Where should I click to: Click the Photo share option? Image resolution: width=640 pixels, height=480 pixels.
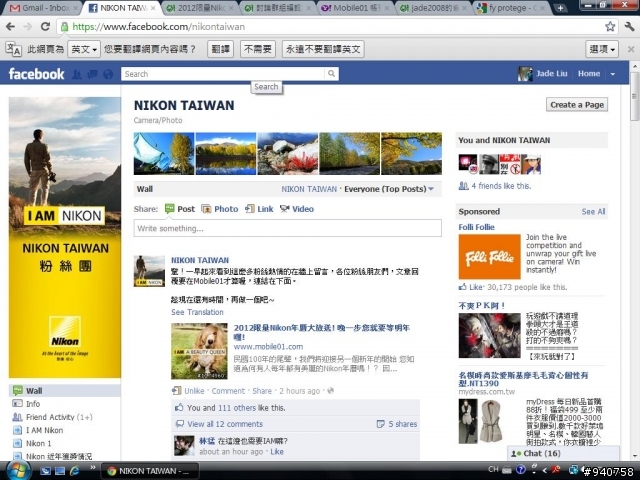click(220, 209)
